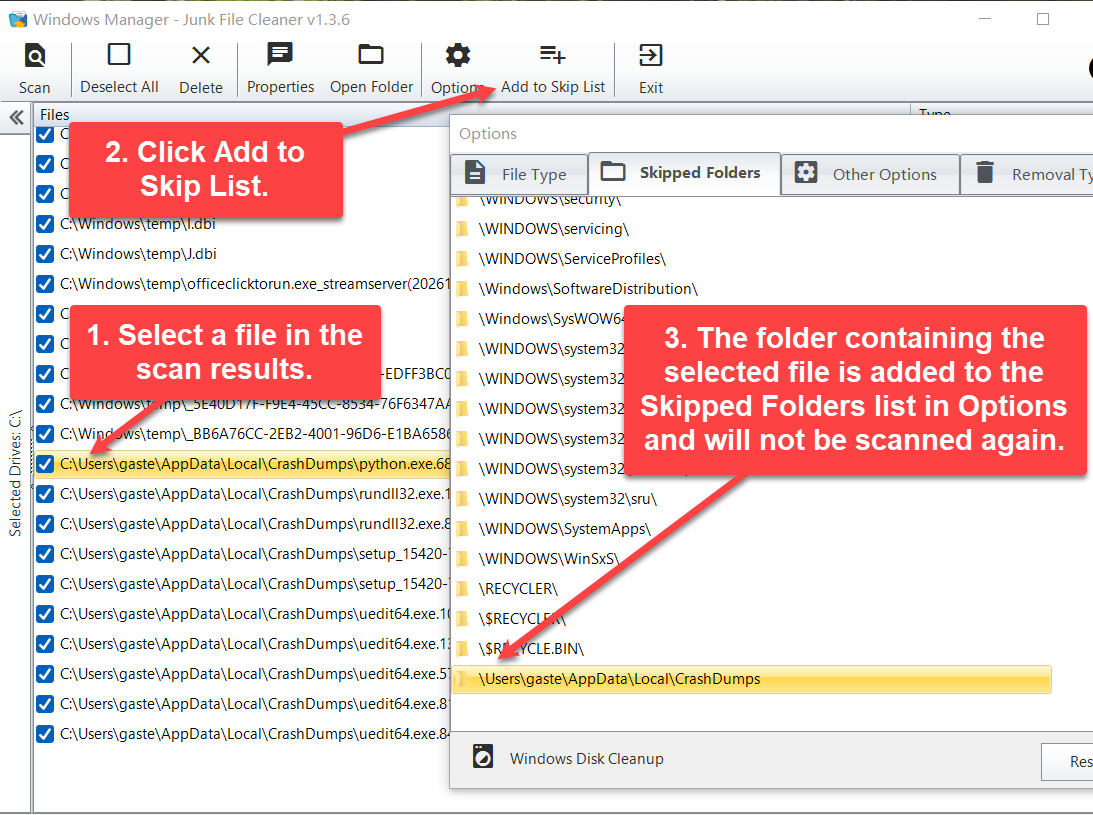Uncheck C:\Windows\temp\I.dbi checkbox

(45, 224)
